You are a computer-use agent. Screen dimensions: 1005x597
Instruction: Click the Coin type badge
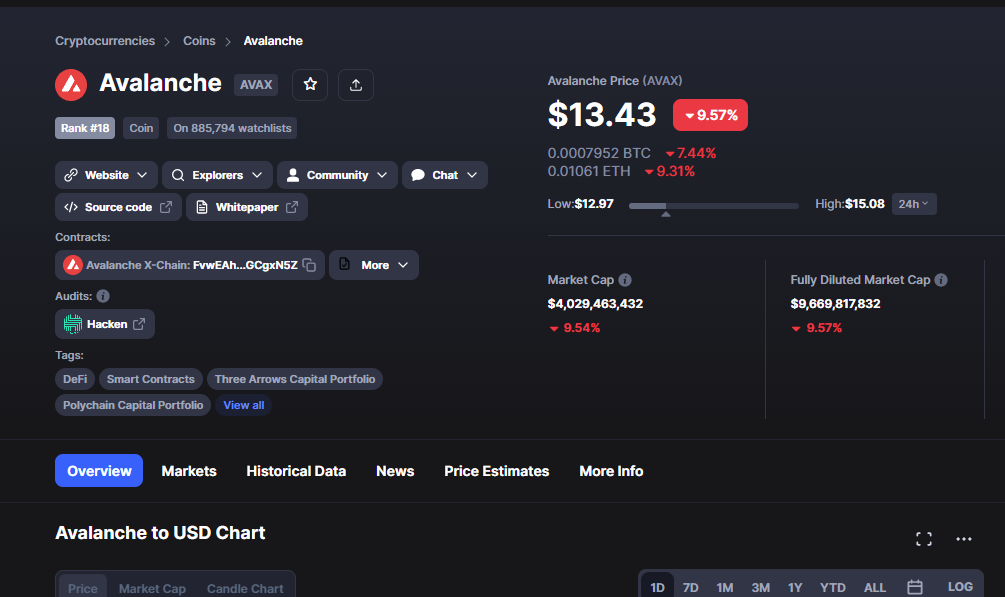141,128
